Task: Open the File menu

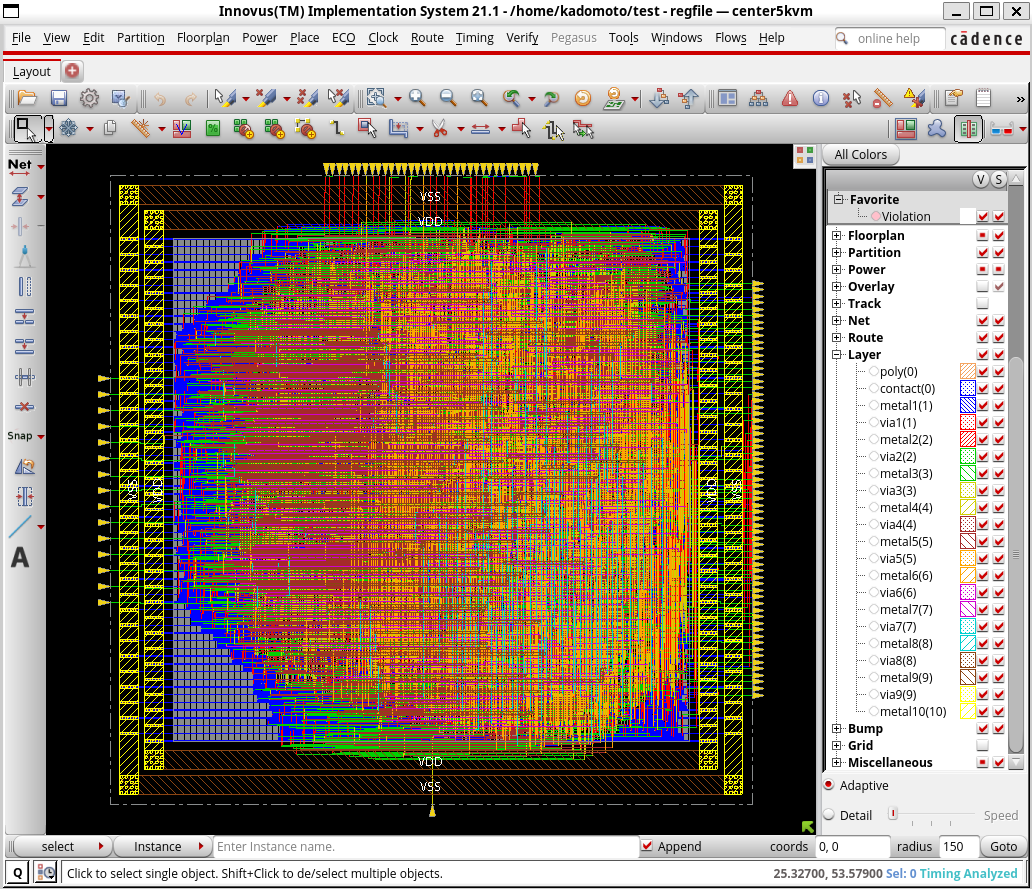Action: [21, 38]
